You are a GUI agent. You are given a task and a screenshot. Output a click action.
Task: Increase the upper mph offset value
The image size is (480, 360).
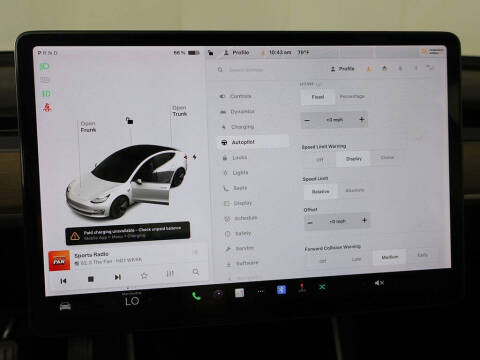coord(362,119)
